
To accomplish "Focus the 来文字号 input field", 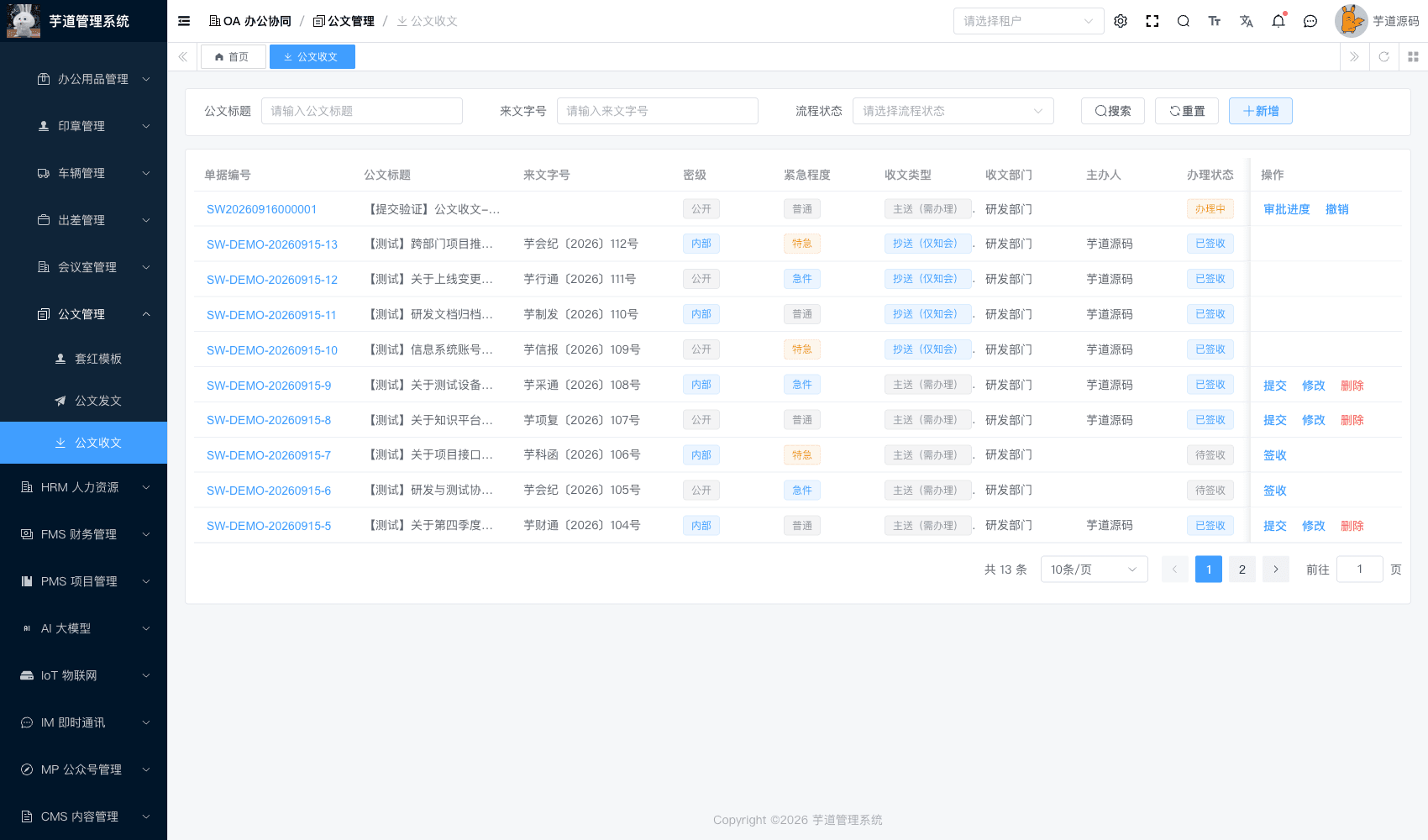I will pos(657,111).
